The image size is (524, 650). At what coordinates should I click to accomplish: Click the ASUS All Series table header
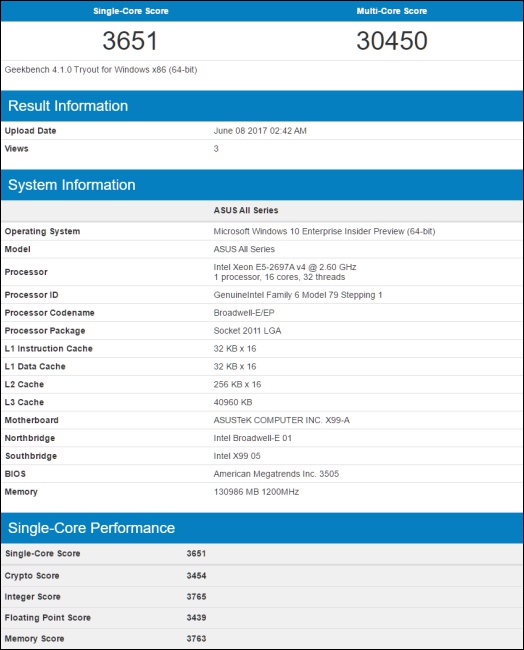pos(246,210)
